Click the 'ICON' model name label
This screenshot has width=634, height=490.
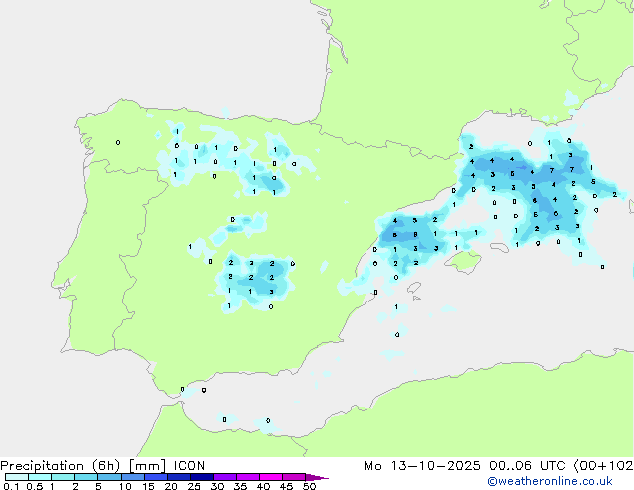189,466
